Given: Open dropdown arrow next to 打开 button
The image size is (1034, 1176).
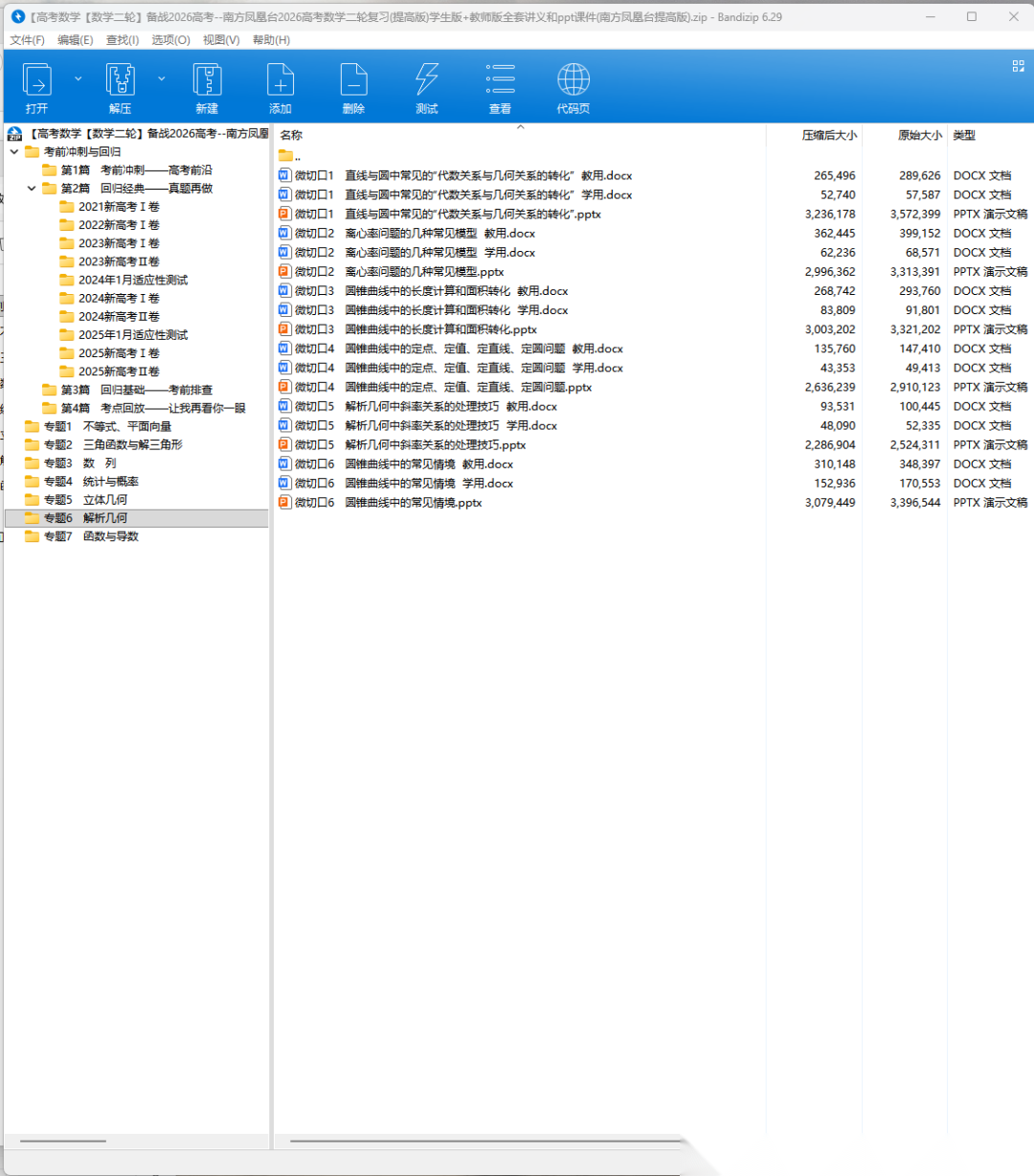Looking at the screenshot, I should click(79, 79).
